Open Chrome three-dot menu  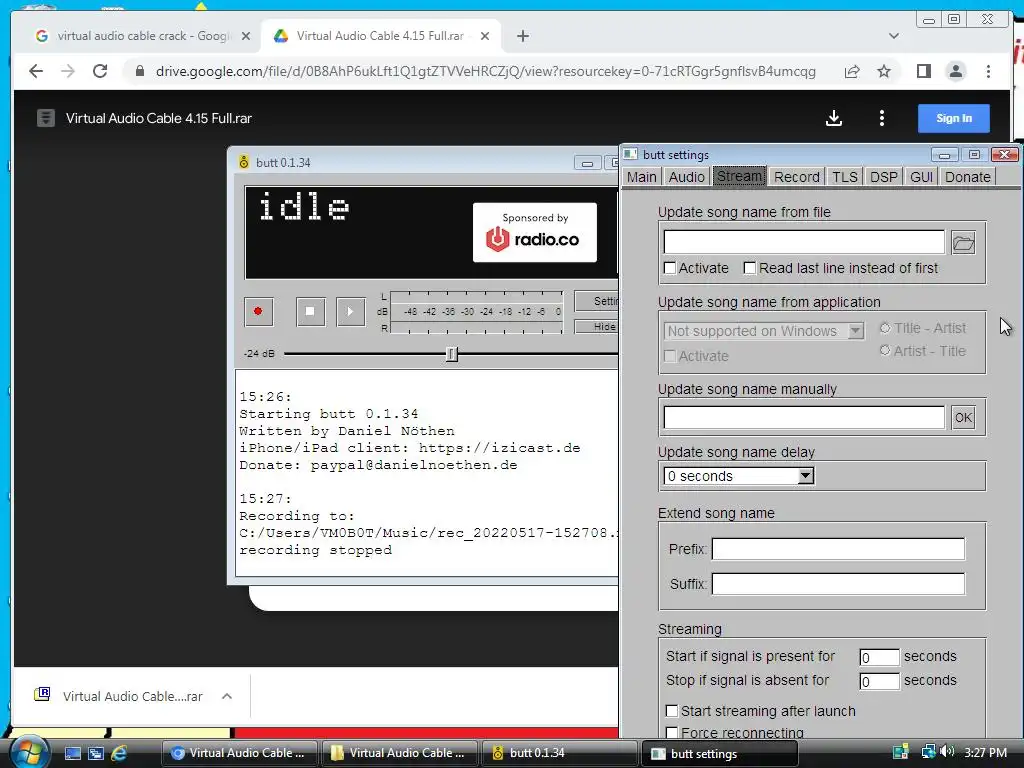[988, 71]
